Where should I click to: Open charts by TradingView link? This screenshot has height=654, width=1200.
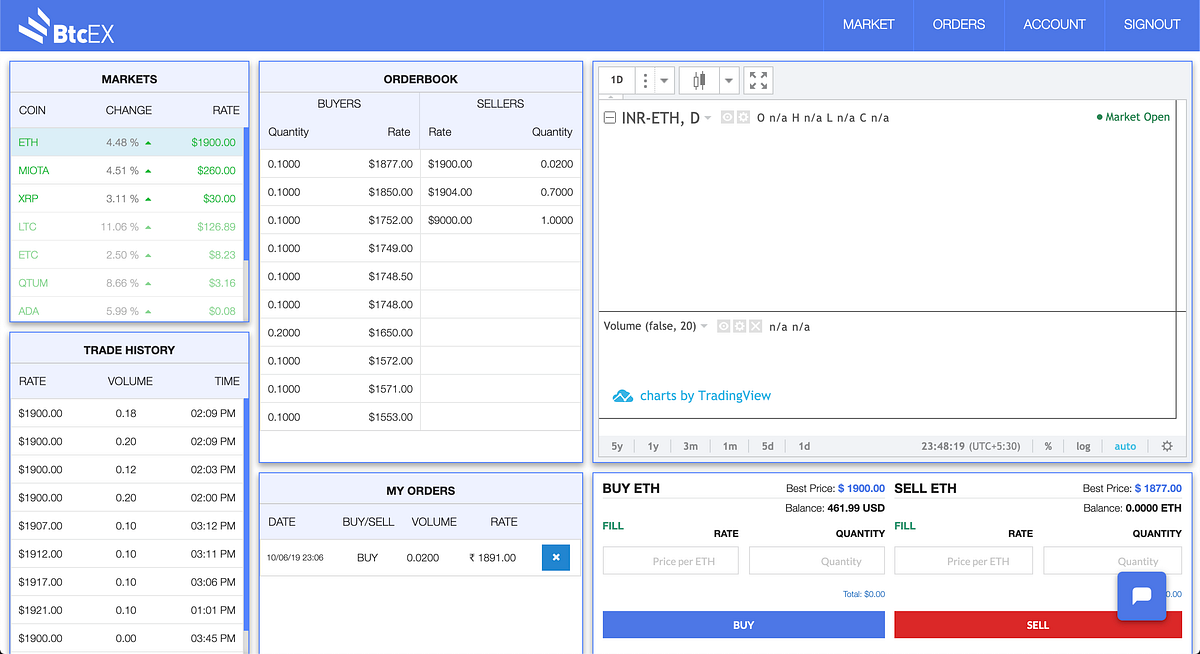(705, 396)
